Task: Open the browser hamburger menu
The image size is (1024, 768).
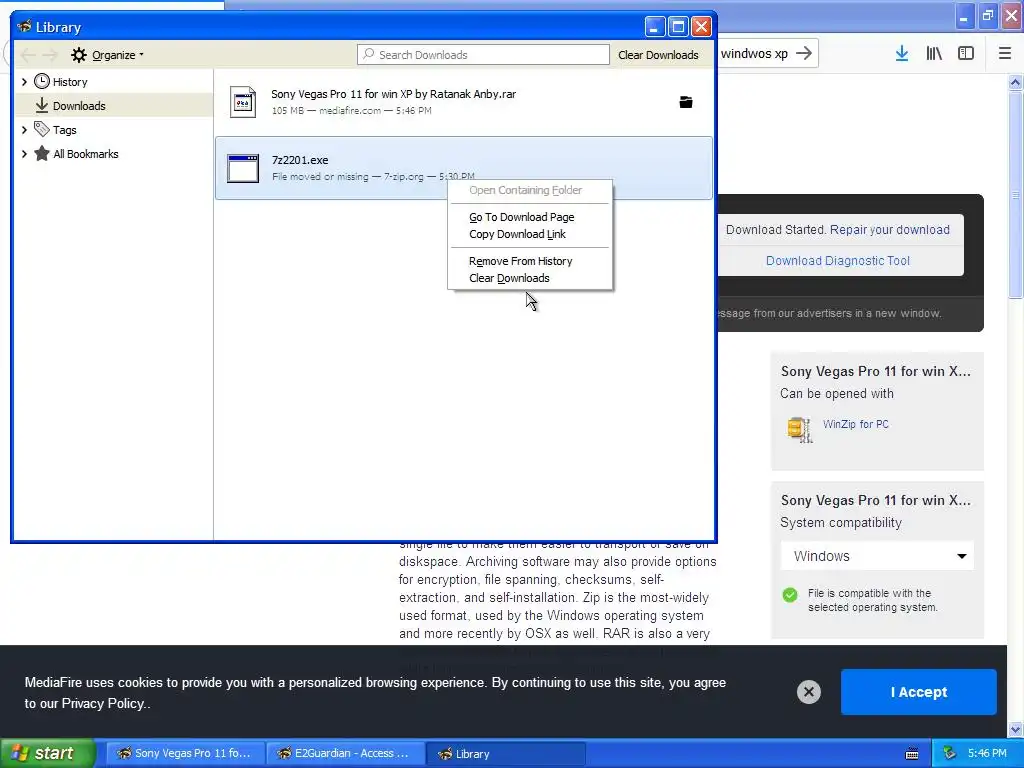Action: click(x=1004, y=54)
